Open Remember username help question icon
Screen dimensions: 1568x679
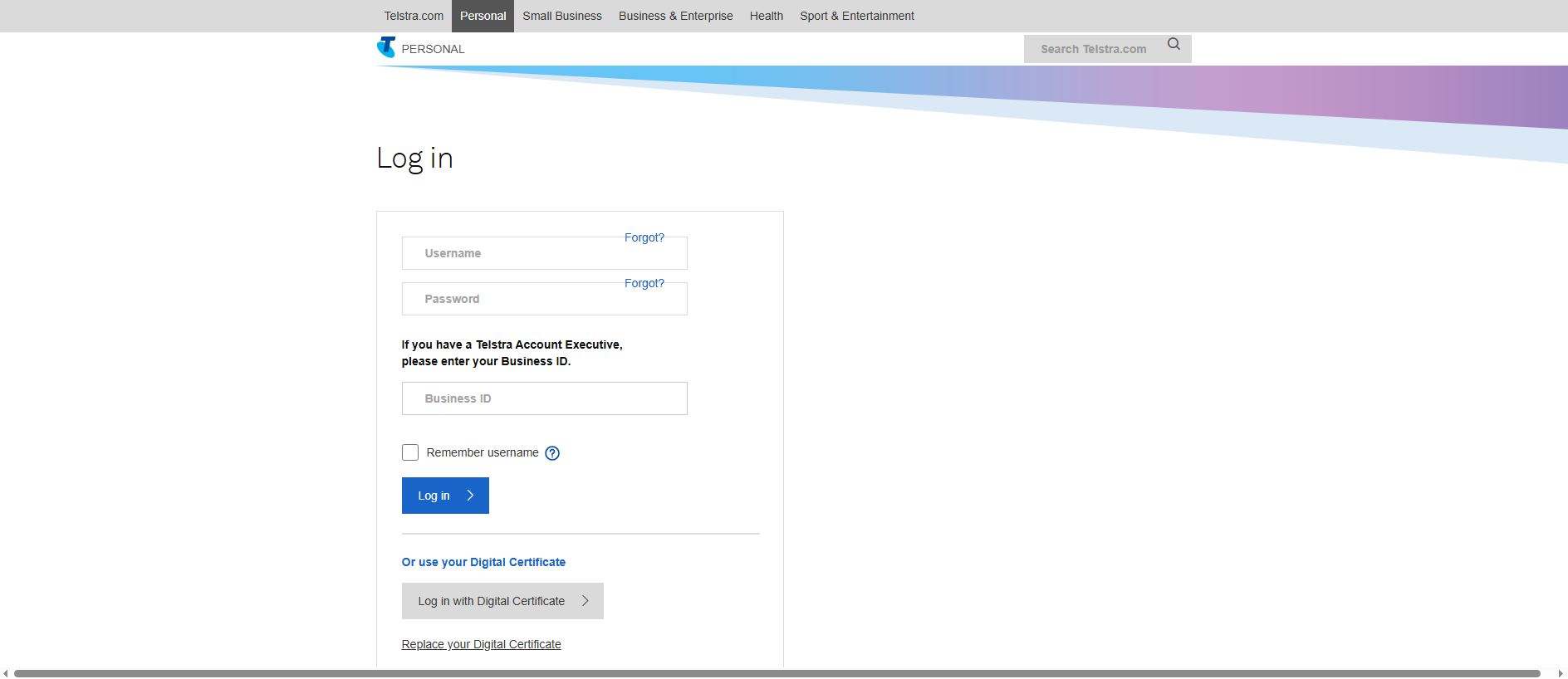[552, 453]
